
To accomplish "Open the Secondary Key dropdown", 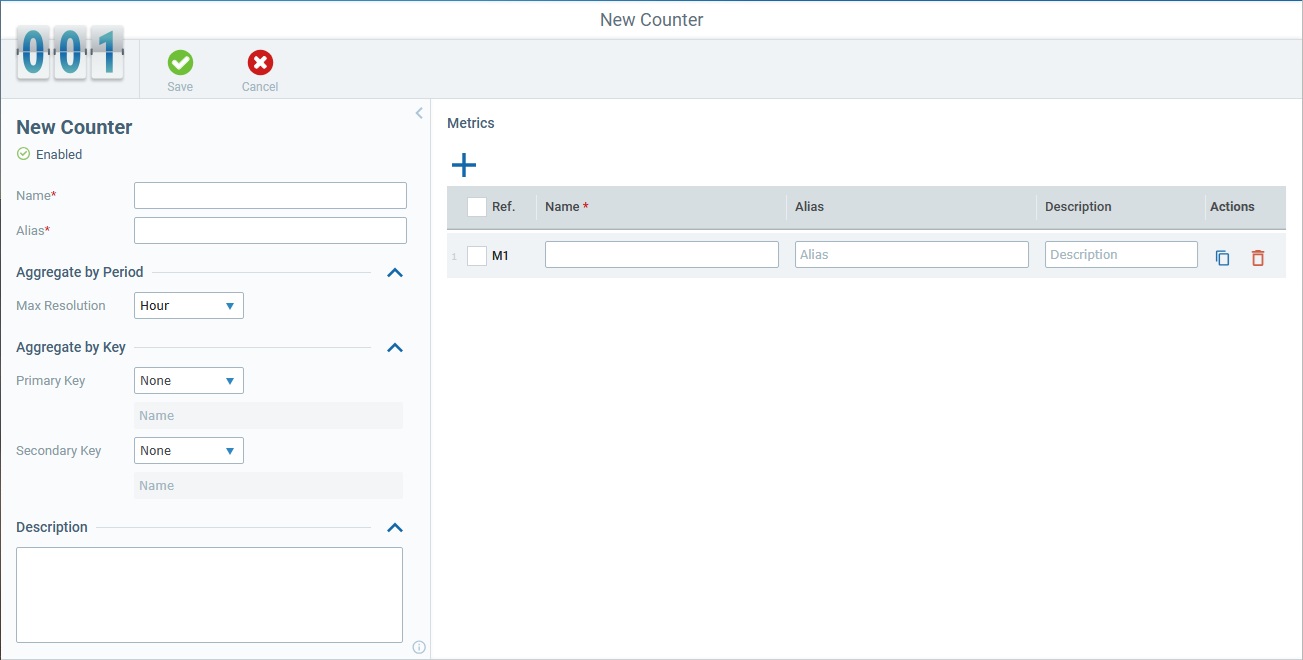I will [x=188, y=450].
